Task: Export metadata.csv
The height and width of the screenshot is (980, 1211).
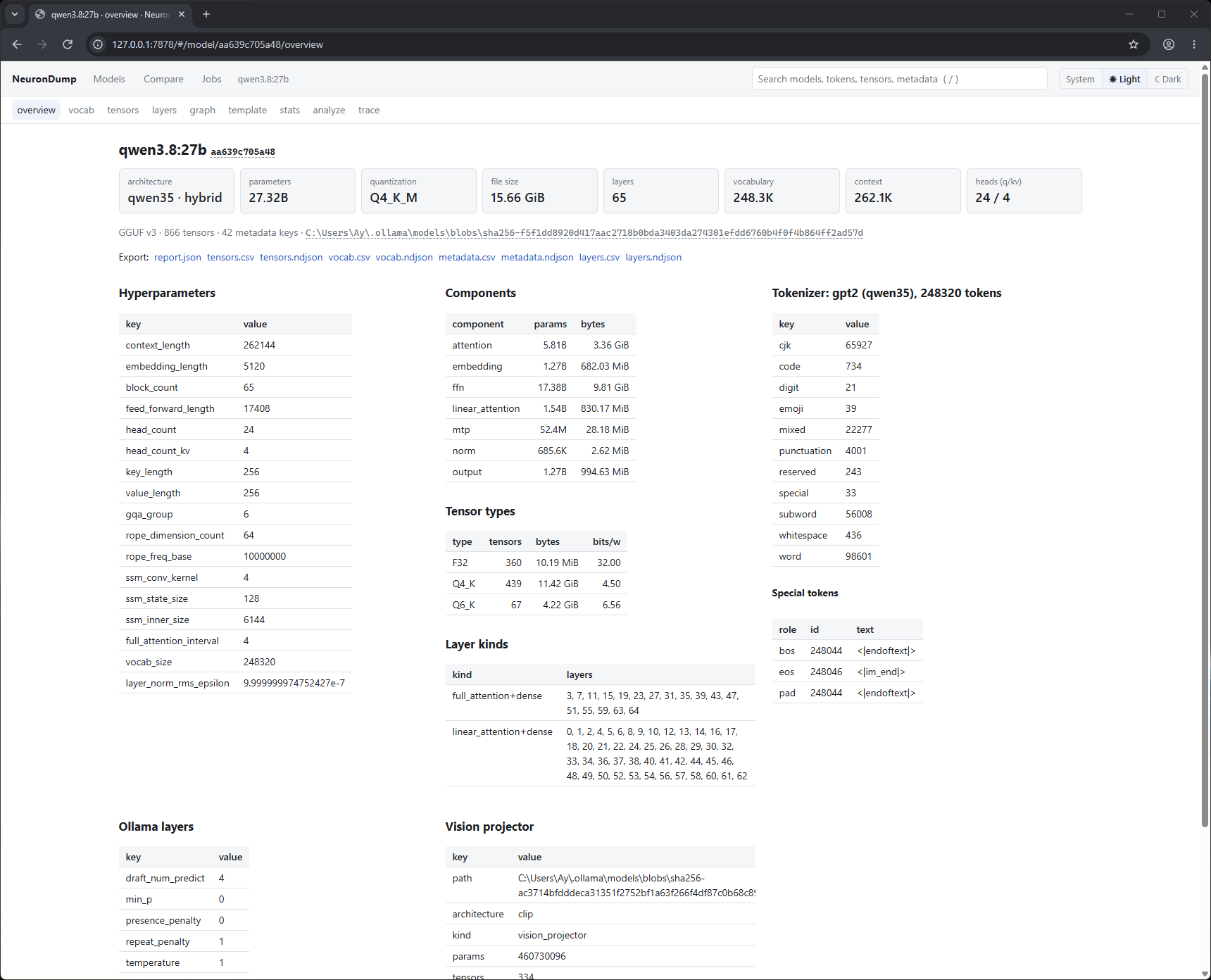Action: point(467,257)
